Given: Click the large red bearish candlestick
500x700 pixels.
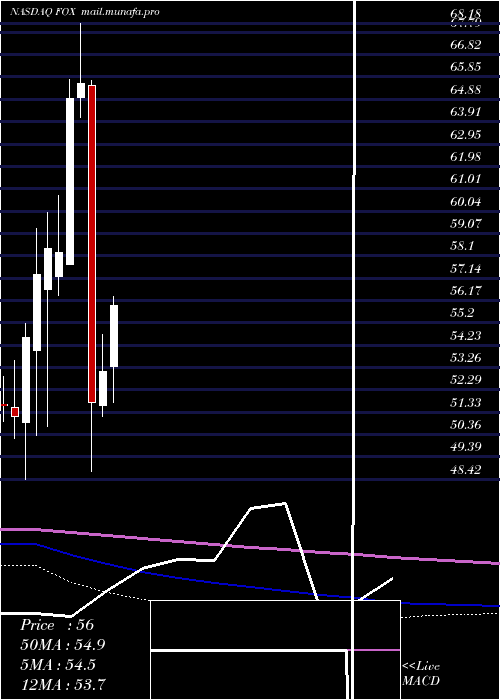Looking at the screenshot, I should [92, 244].
